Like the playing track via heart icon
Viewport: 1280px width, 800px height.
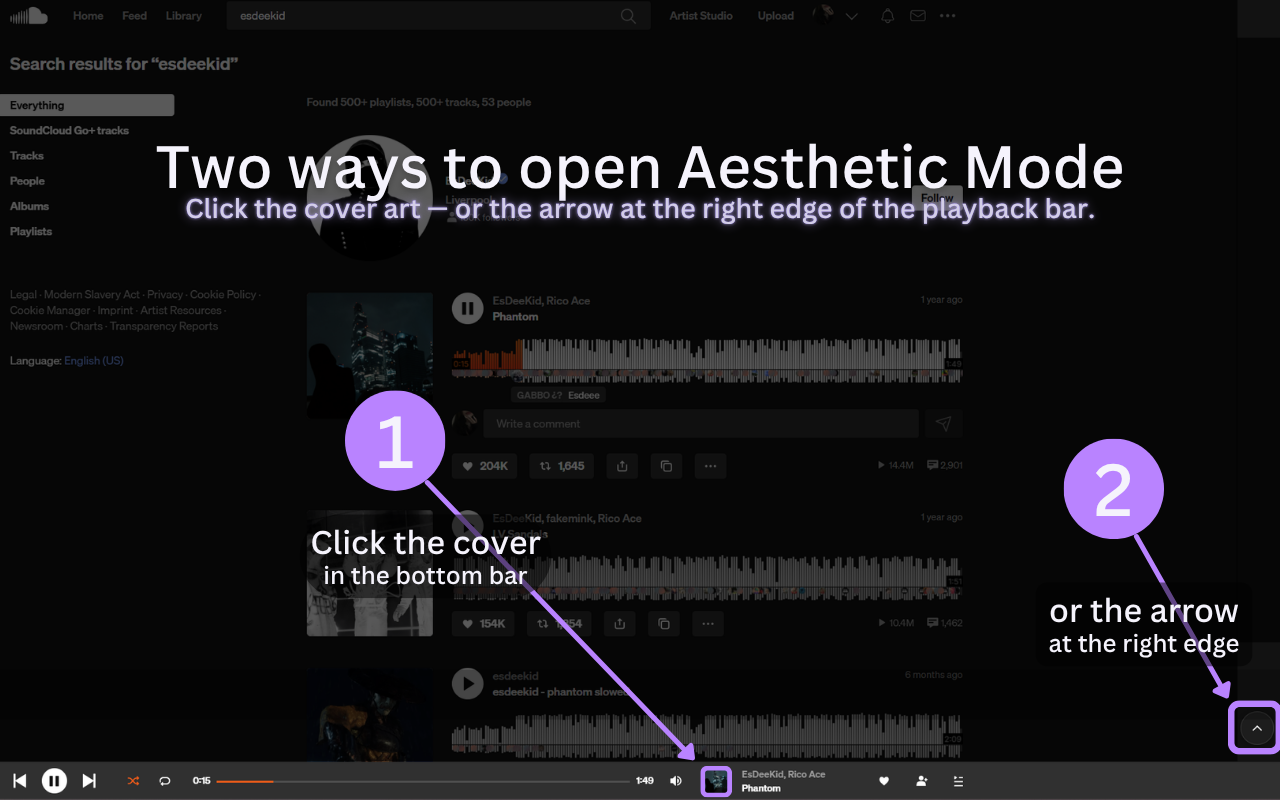(x=884, y=781)
